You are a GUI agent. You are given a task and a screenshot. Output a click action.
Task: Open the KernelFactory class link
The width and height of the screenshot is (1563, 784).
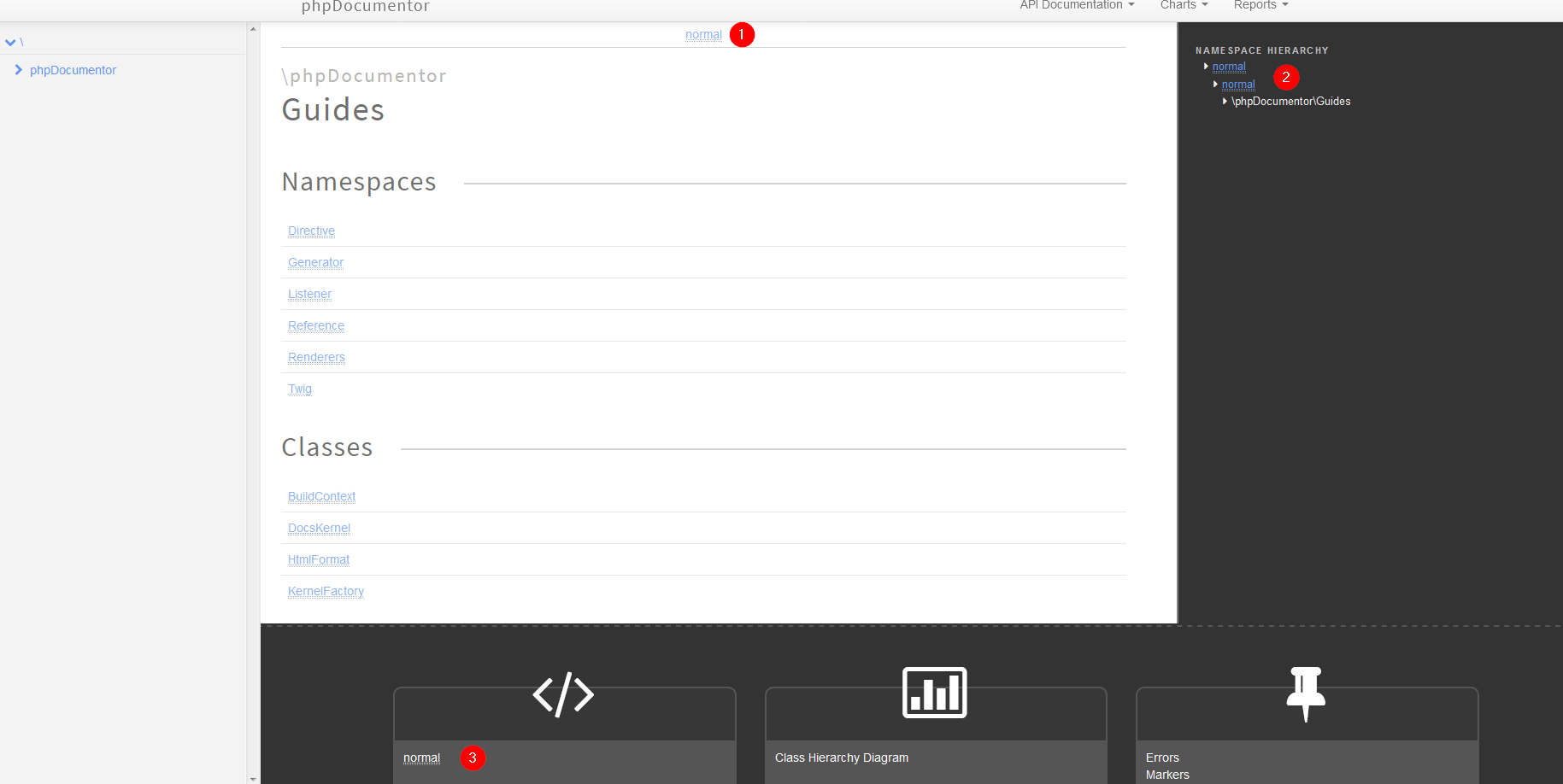pyautogui.click(x=326, y=591)
